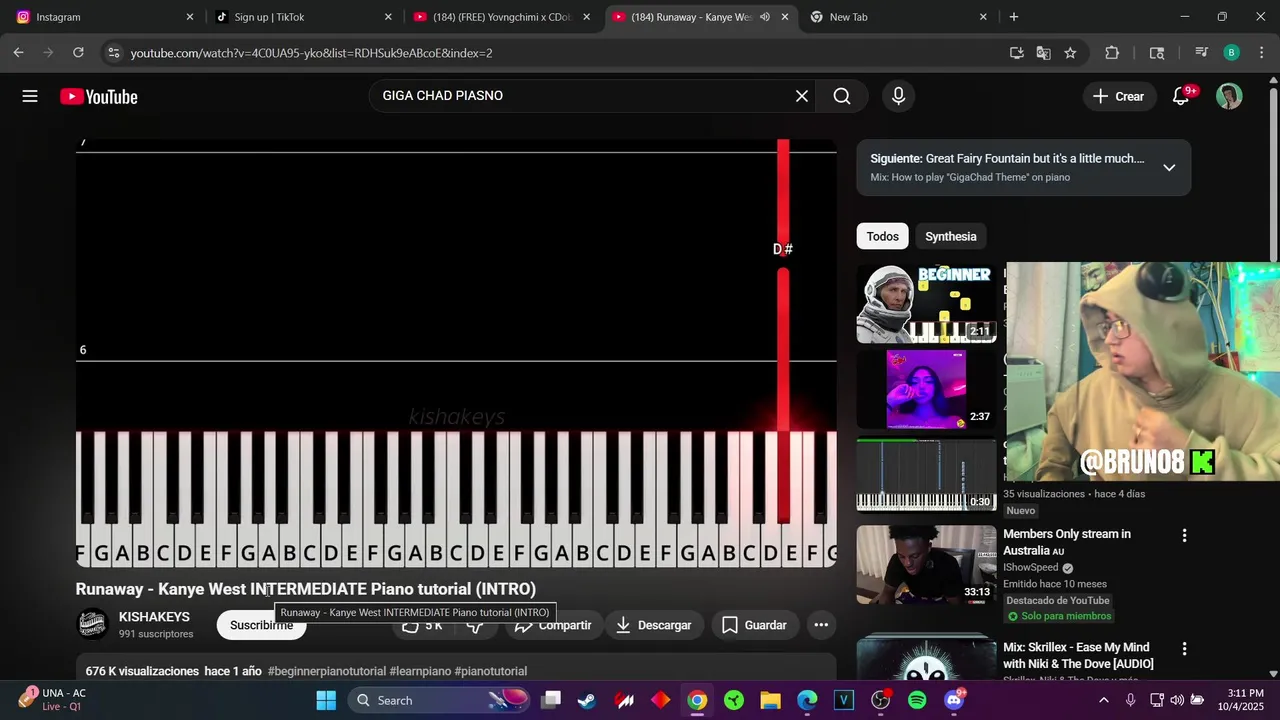Click the browser address bar URL

(311, 53)
